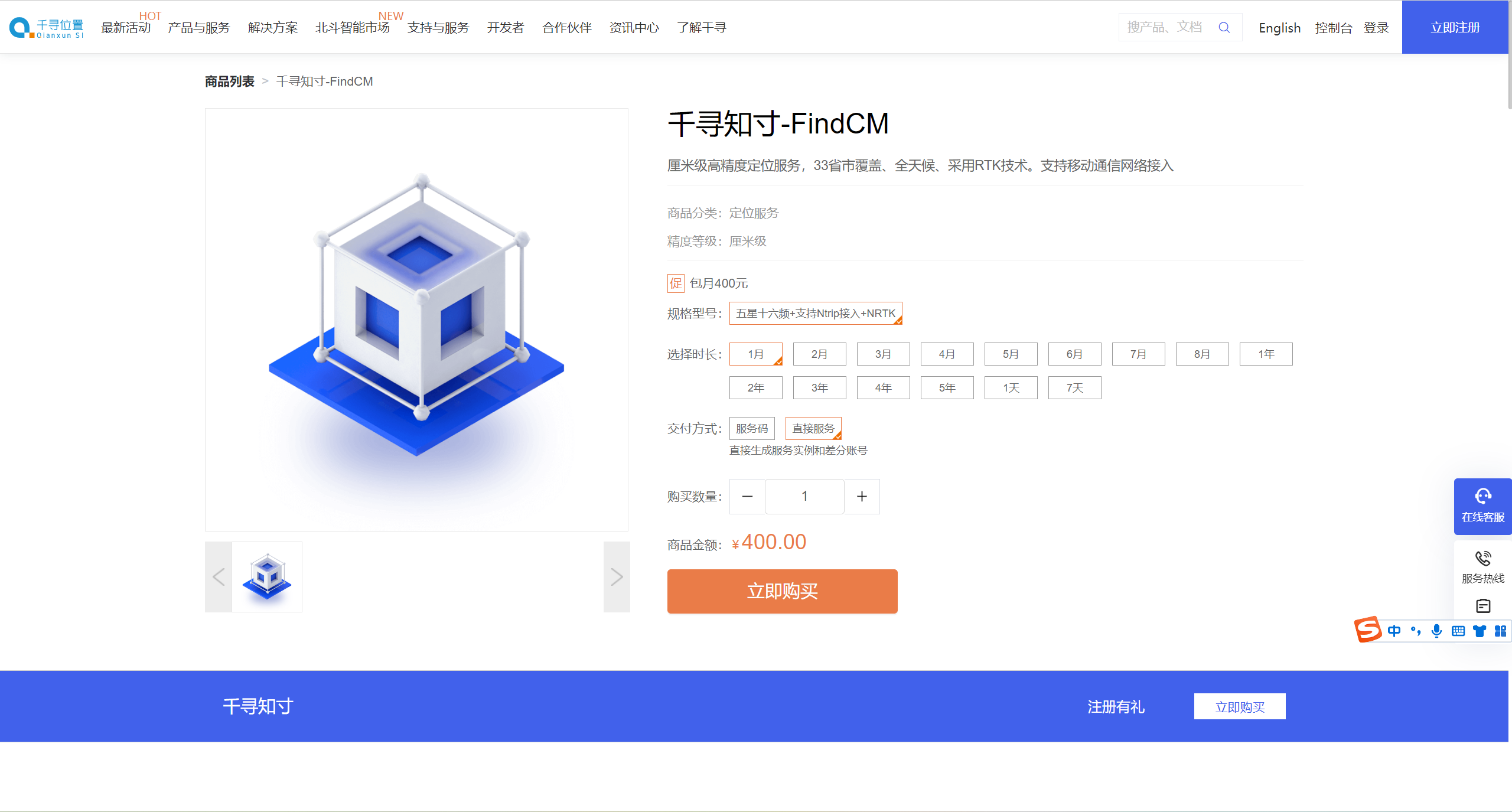Click the online customer service icon

(x=1484, y=504)
